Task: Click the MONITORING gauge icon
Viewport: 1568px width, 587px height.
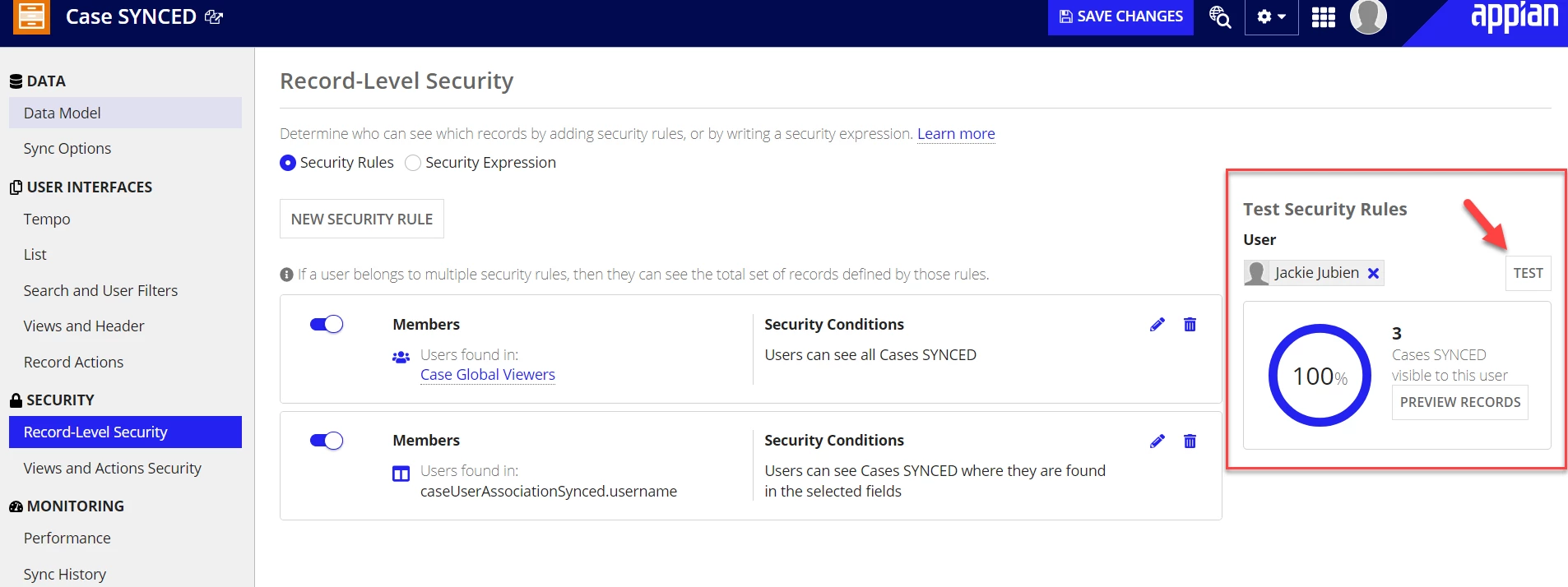Action: (x=16, y=506)
